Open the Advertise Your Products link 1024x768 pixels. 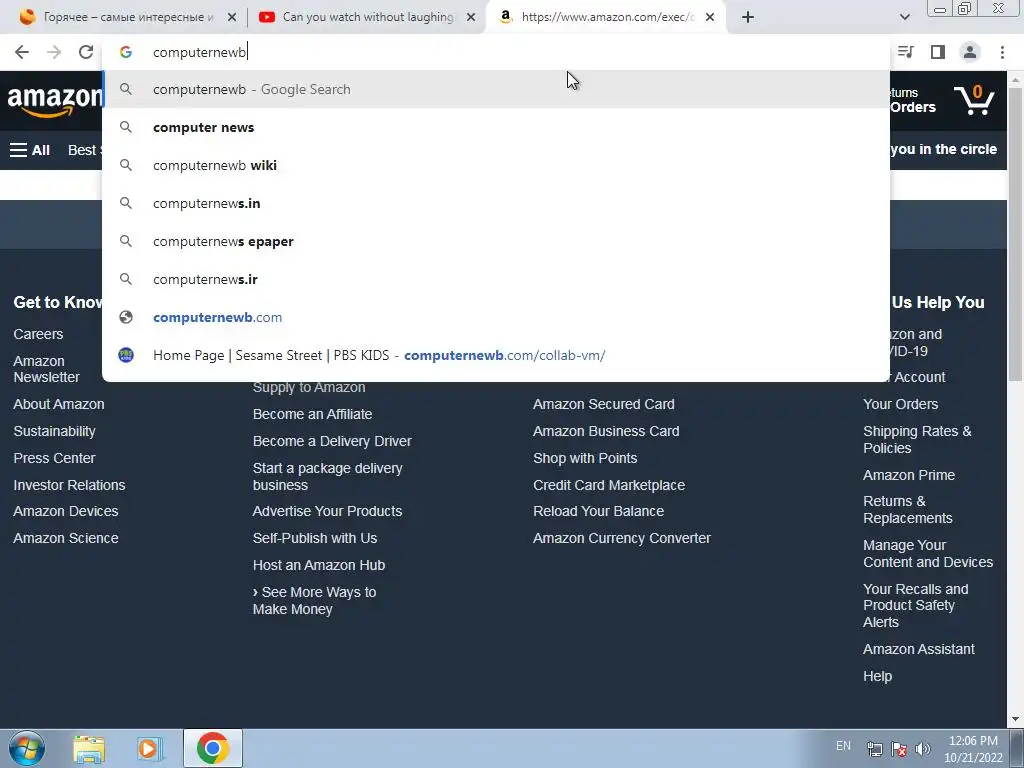(327, 511)
